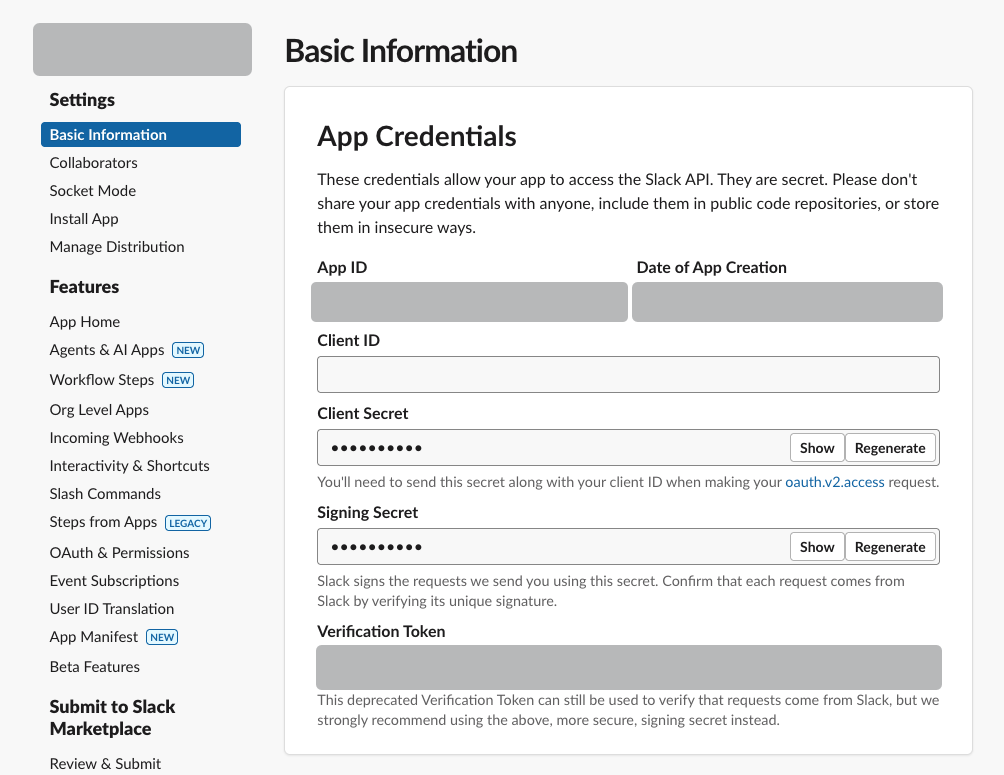Navigate to Org Level Apps
1004x775 pixels.
pos(98,409)
